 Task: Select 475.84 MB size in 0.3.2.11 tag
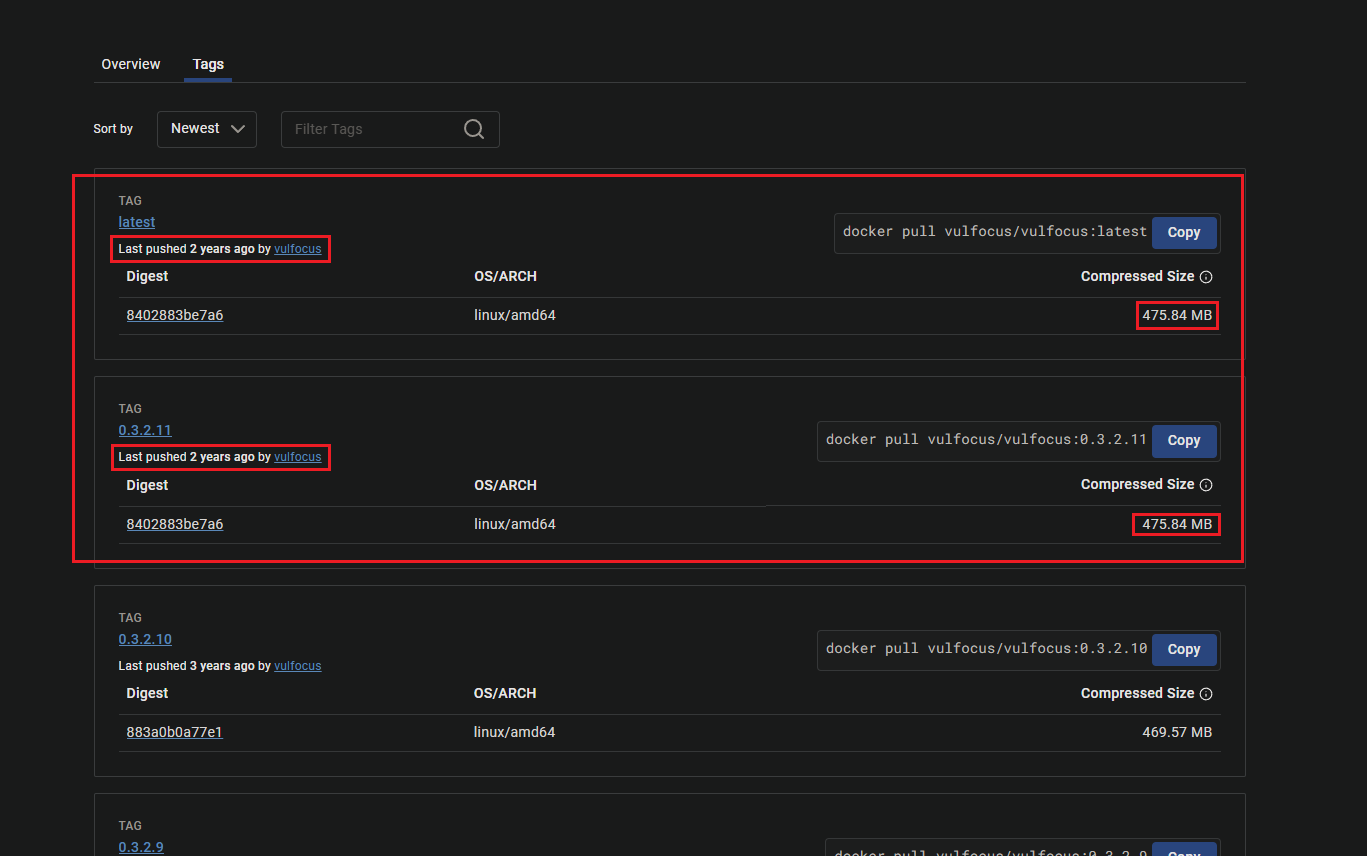tap(1177, 524)
